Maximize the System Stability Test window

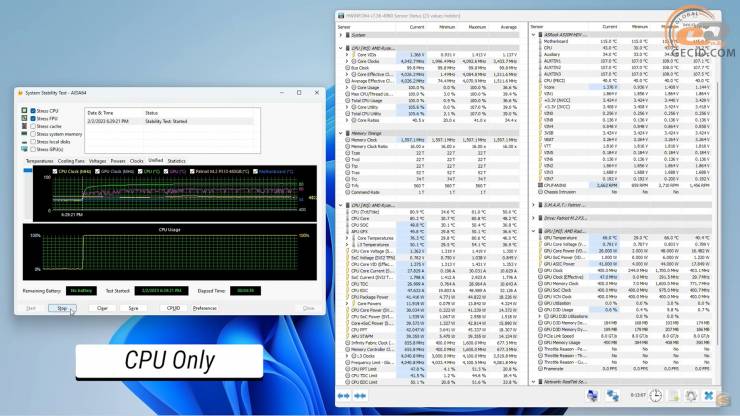pos(299,93)
